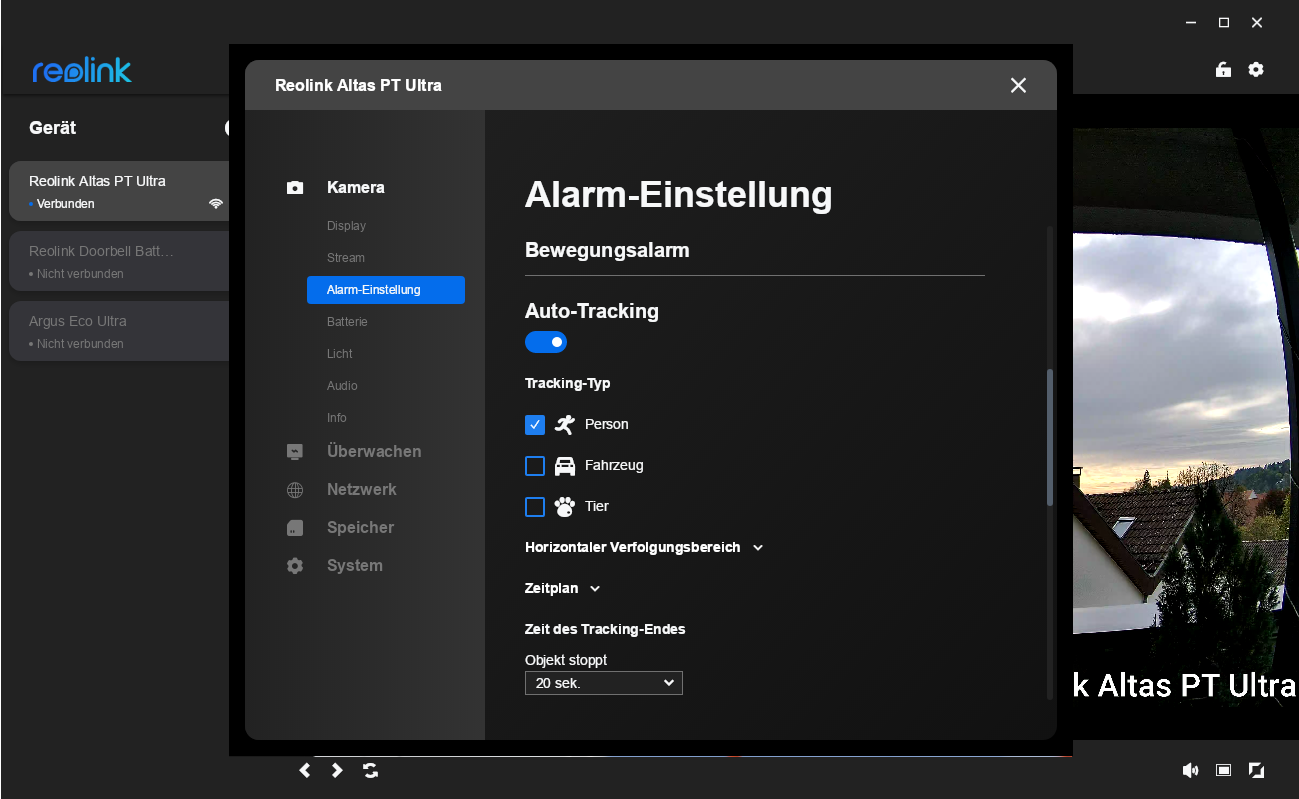This screenshot has width=1299, height=799.
Task: Enable the Fahrzeug tracking checkbox
Action: (x=535, y=466)
